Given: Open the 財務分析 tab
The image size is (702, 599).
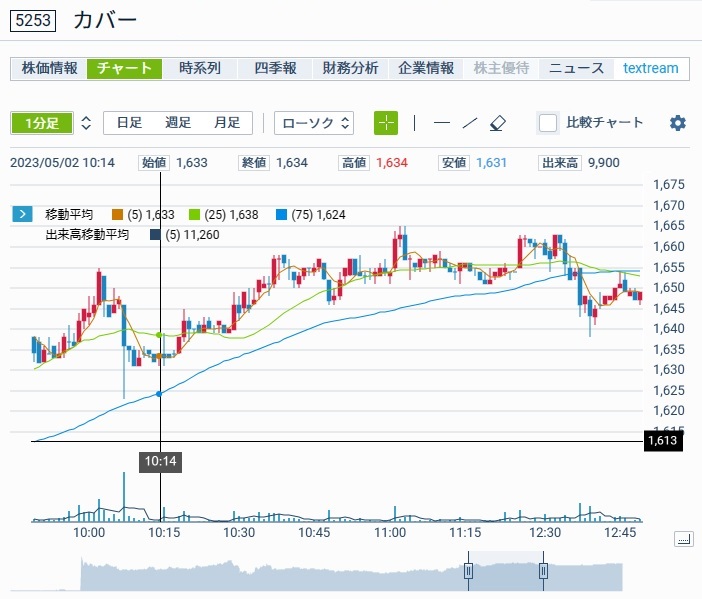Looking at the screenshot, I should click(x=350, y=68).
